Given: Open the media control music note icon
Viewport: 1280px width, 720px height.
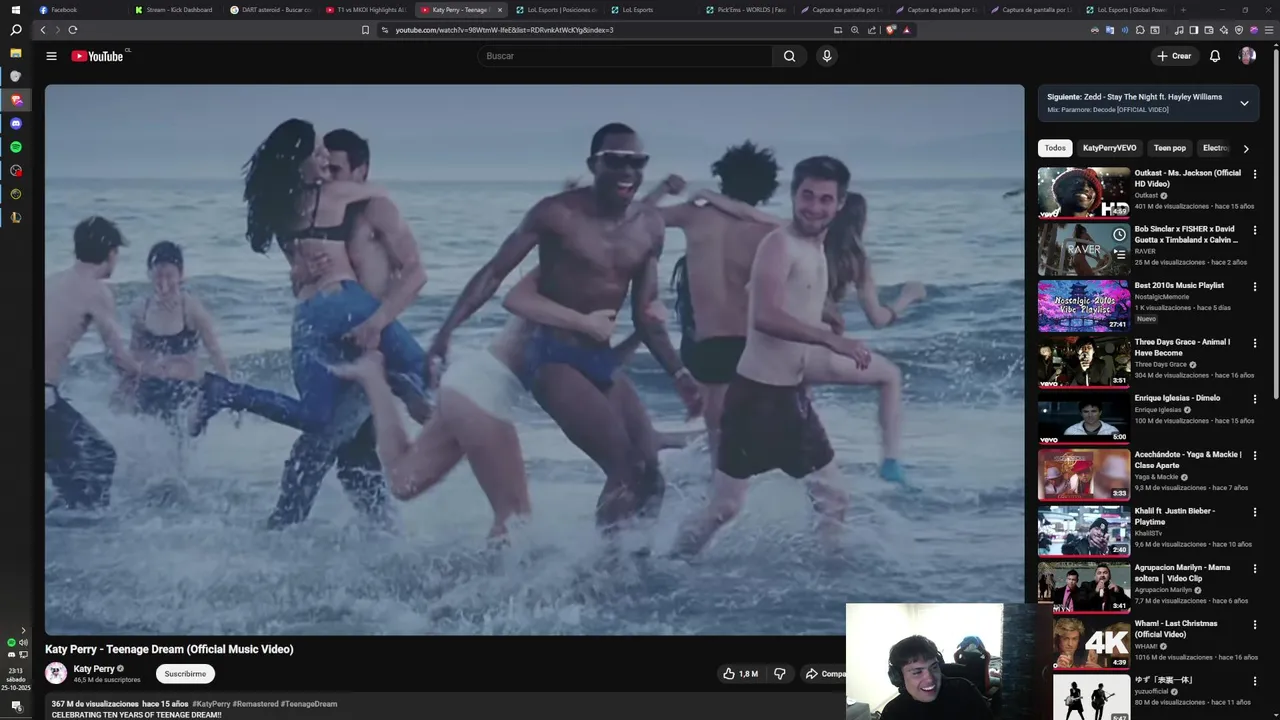Looking at the screenshot, I should (1179, 30).
